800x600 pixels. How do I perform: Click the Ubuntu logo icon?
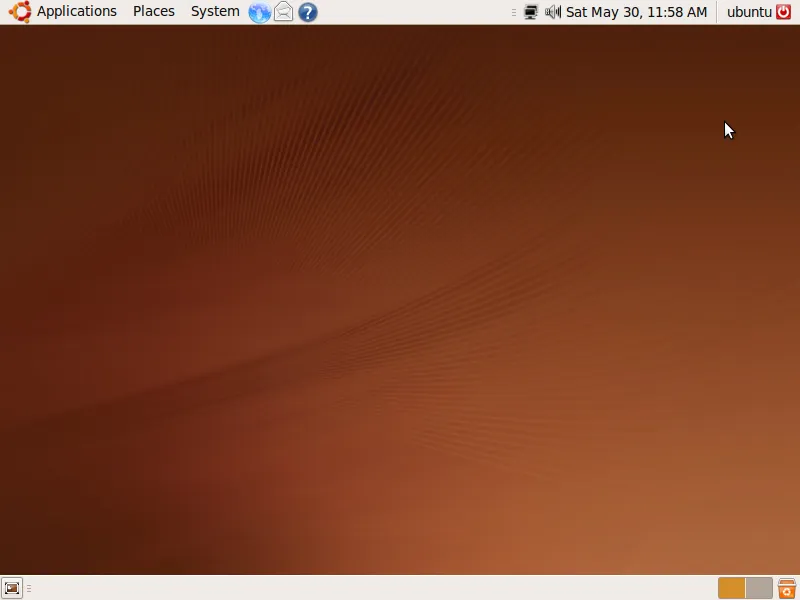click(x=20, y=12)
